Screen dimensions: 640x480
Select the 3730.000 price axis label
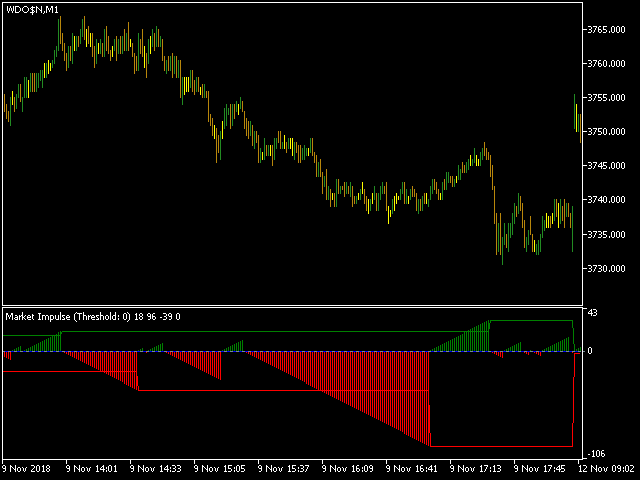pyautogui.click(x=606, y=269)
